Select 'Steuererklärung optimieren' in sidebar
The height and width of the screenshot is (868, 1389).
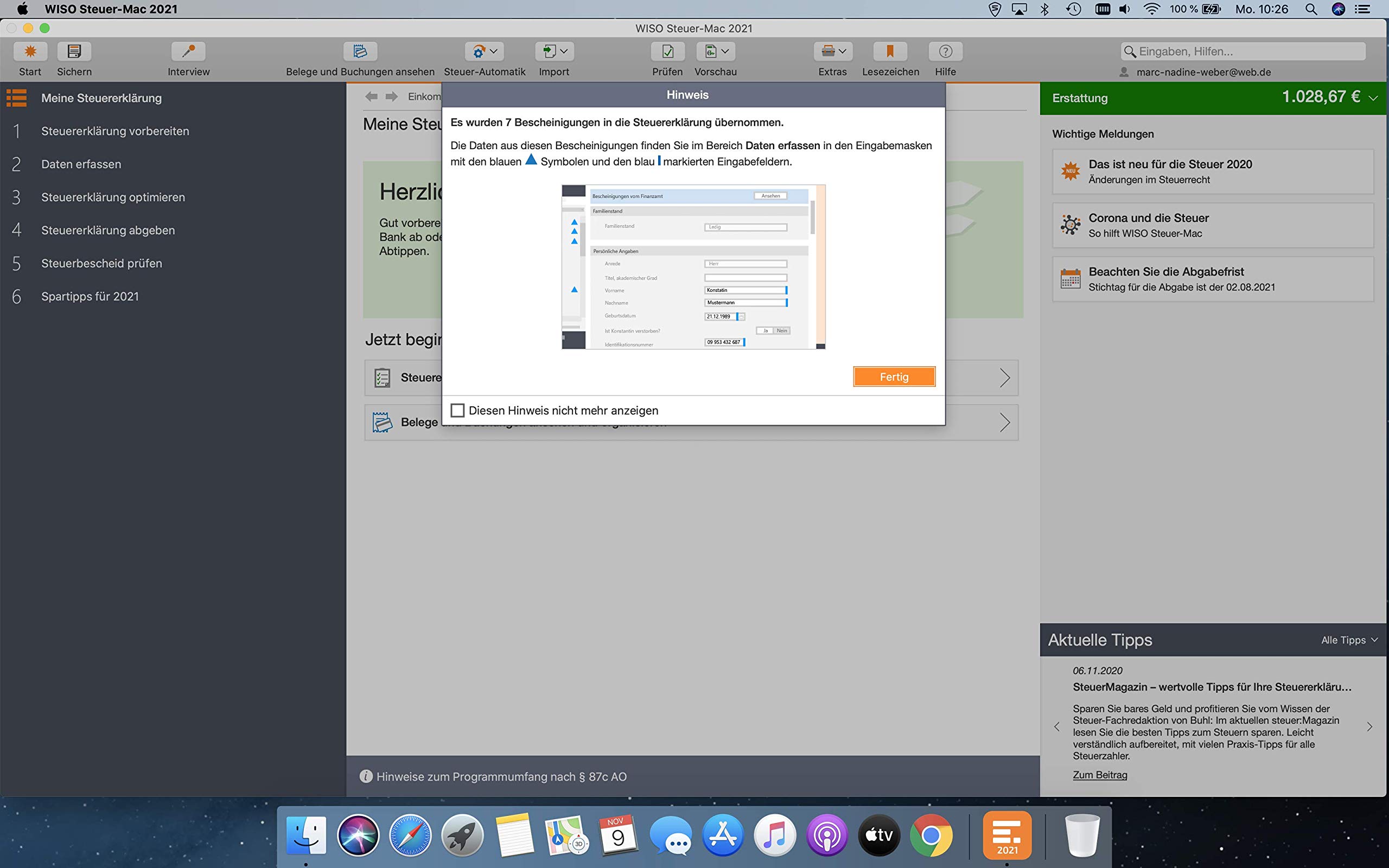point(113,197)
